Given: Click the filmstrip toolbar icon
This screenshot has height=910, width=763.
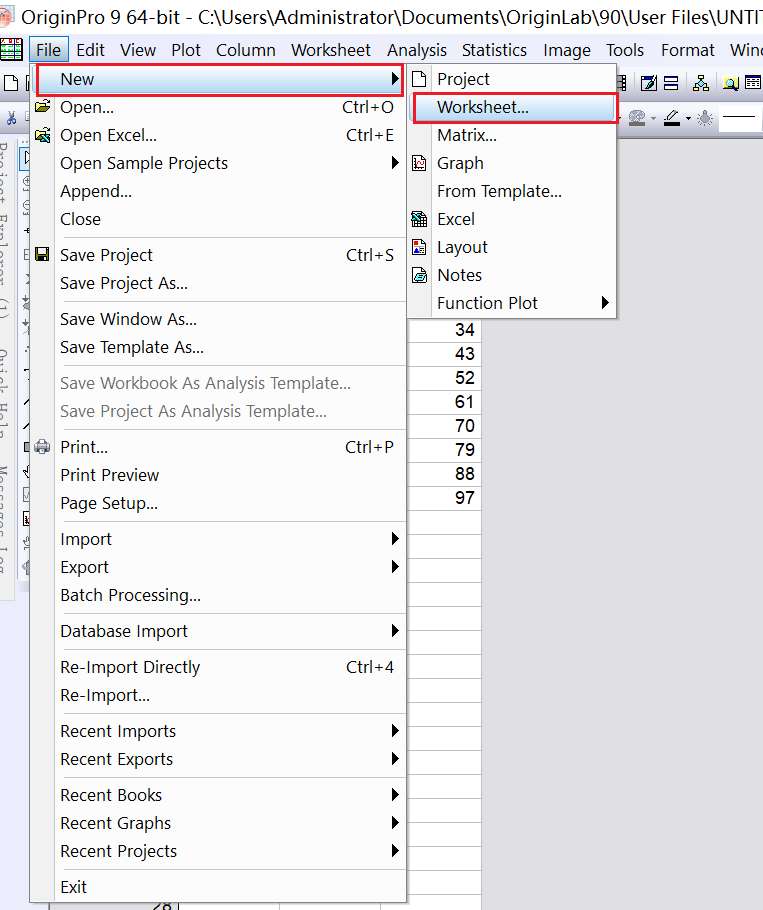Looking at the screenshot, I should click(x=622, y=84).
